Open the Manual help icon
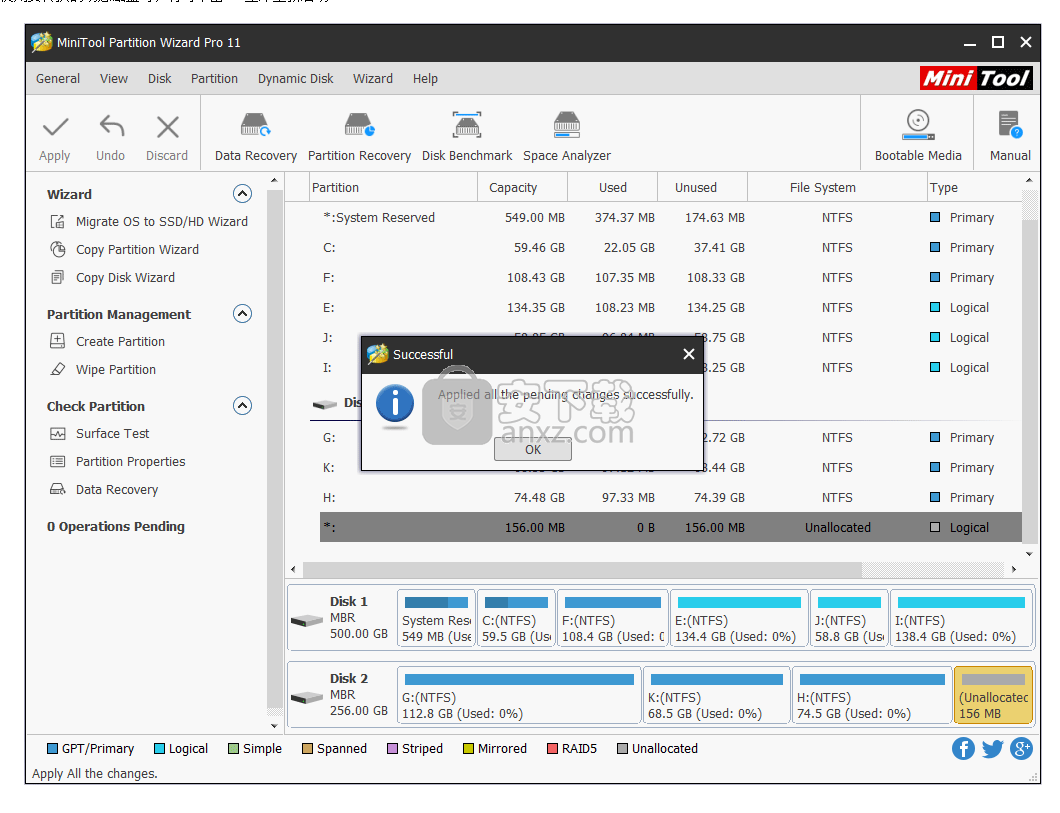The image size is (1060, 813). [1010, 125]
